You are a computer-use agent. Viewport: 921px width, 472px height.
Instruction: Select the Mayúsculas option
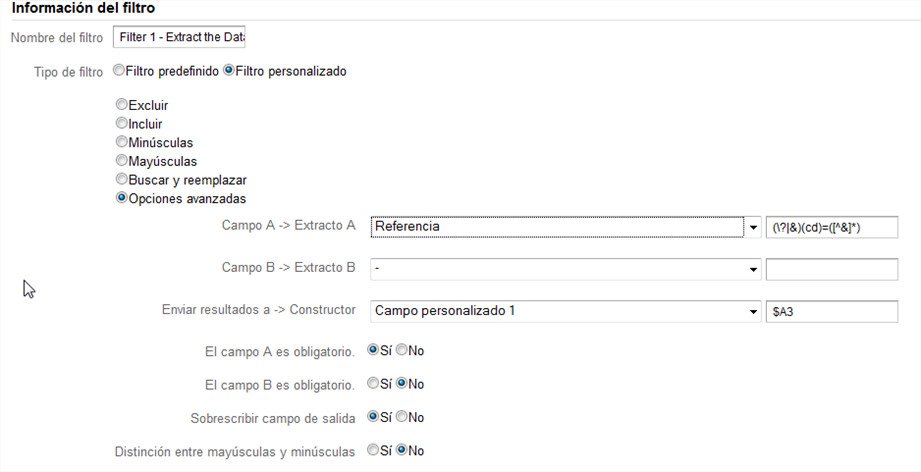tap(122, 160)
